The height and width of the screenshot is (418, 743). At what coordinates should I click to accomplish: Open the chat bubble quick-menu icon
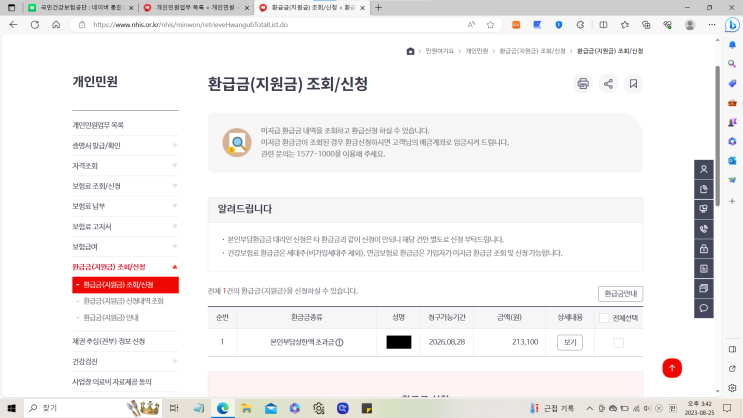(704, 308)
